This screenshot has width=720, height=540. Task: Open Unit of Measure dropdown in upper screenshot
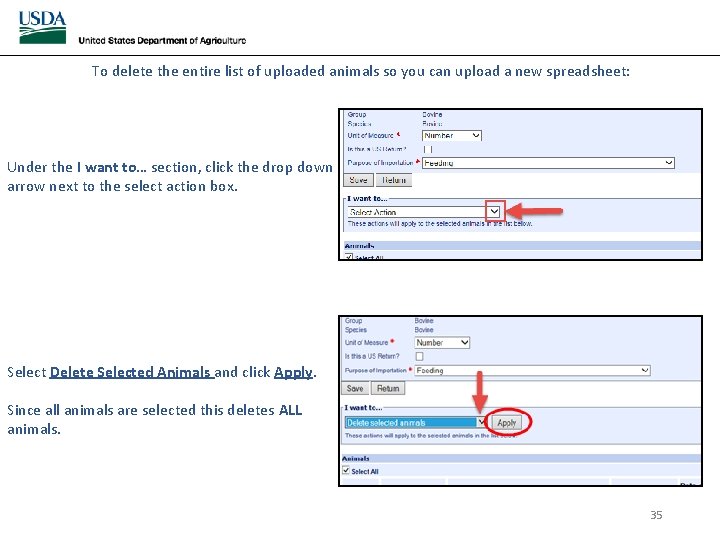(451, 135)
